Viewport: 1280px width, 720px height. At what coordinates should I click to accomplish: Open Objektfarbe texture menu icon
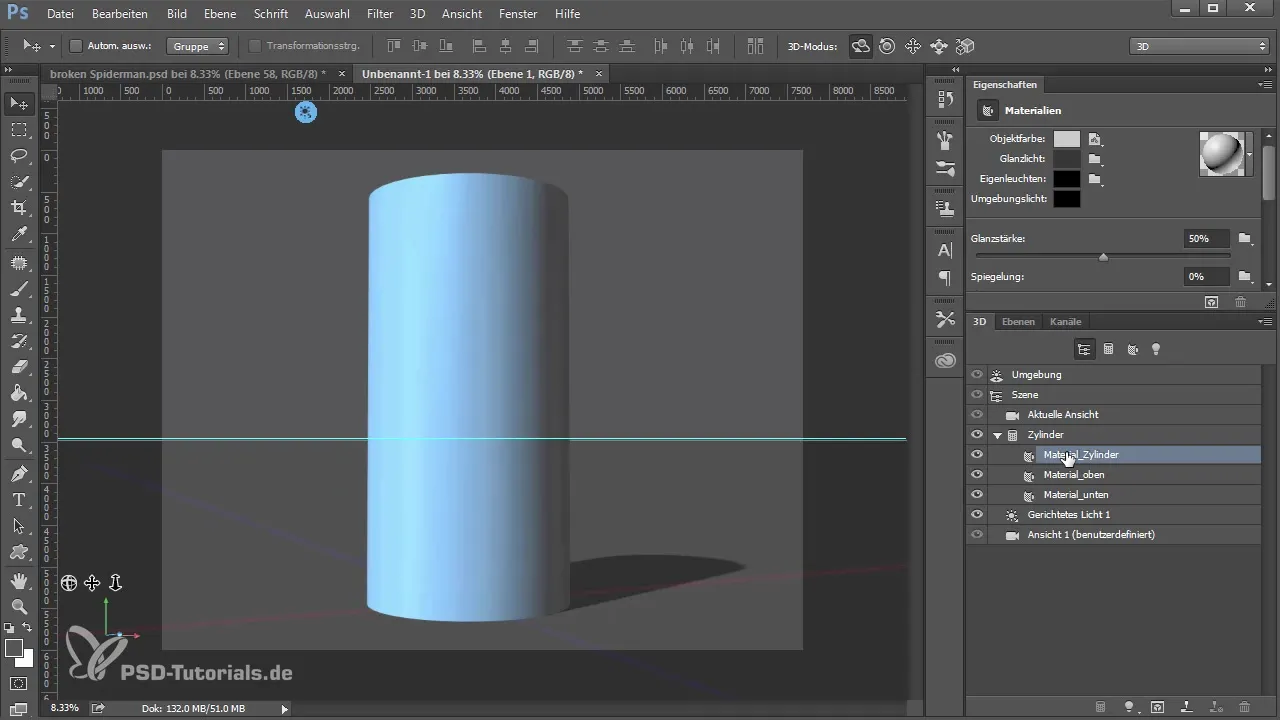pyautogui.click(x=1095, y=139)
